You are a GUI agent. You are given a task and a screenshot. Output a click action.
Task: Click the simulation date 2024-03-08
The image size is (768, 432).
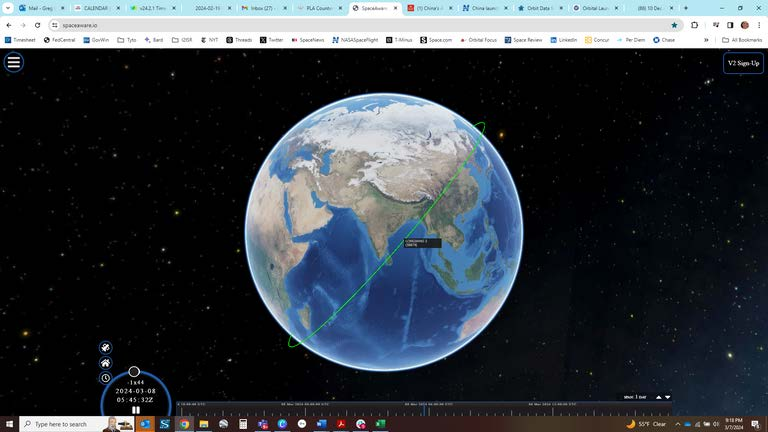tap(136, 391)
